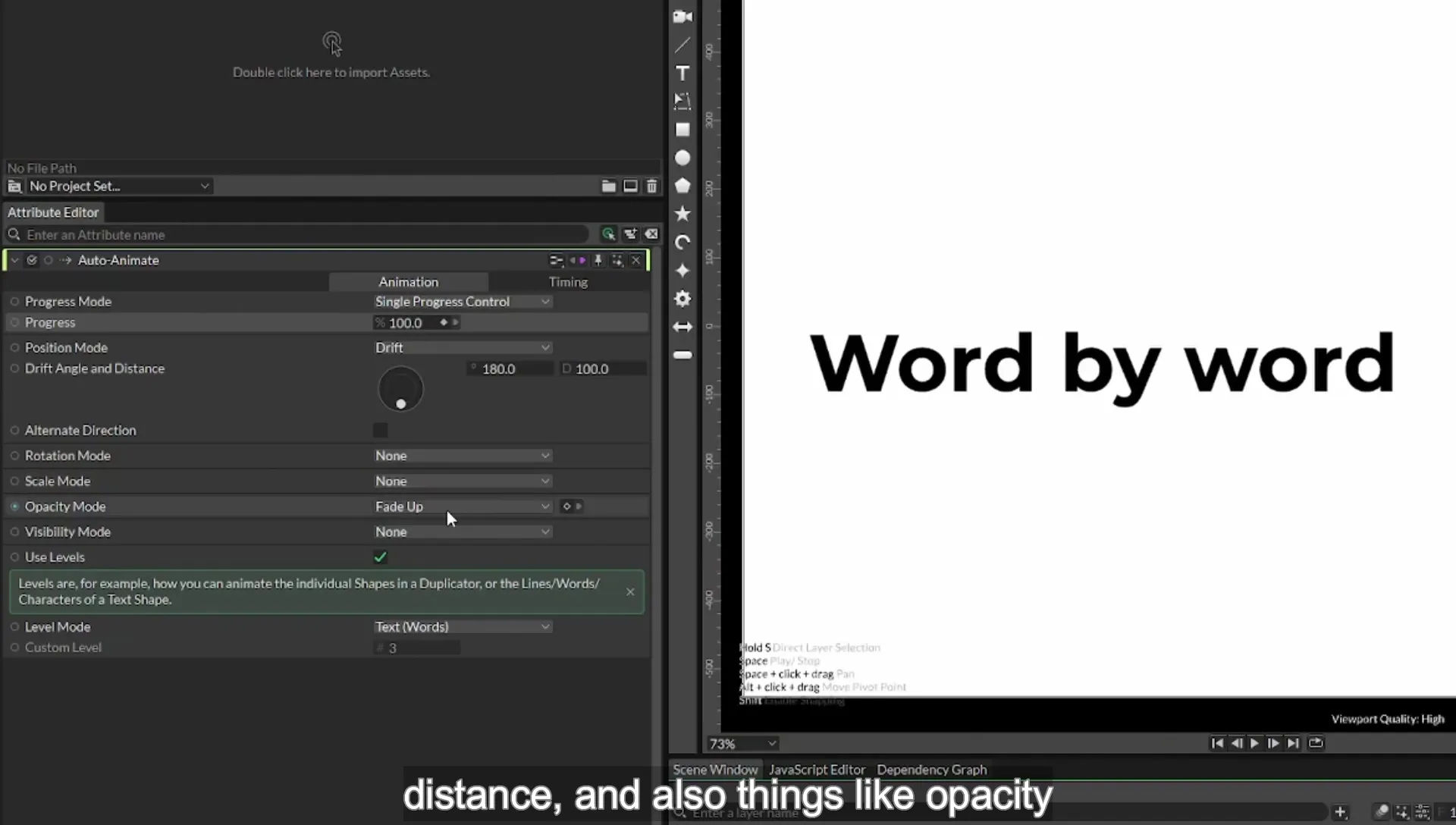Viewport: 1456px width, 825px height.
Task: Open the Opacity Mode Fade Up dropdown
Action: point(463,507)
